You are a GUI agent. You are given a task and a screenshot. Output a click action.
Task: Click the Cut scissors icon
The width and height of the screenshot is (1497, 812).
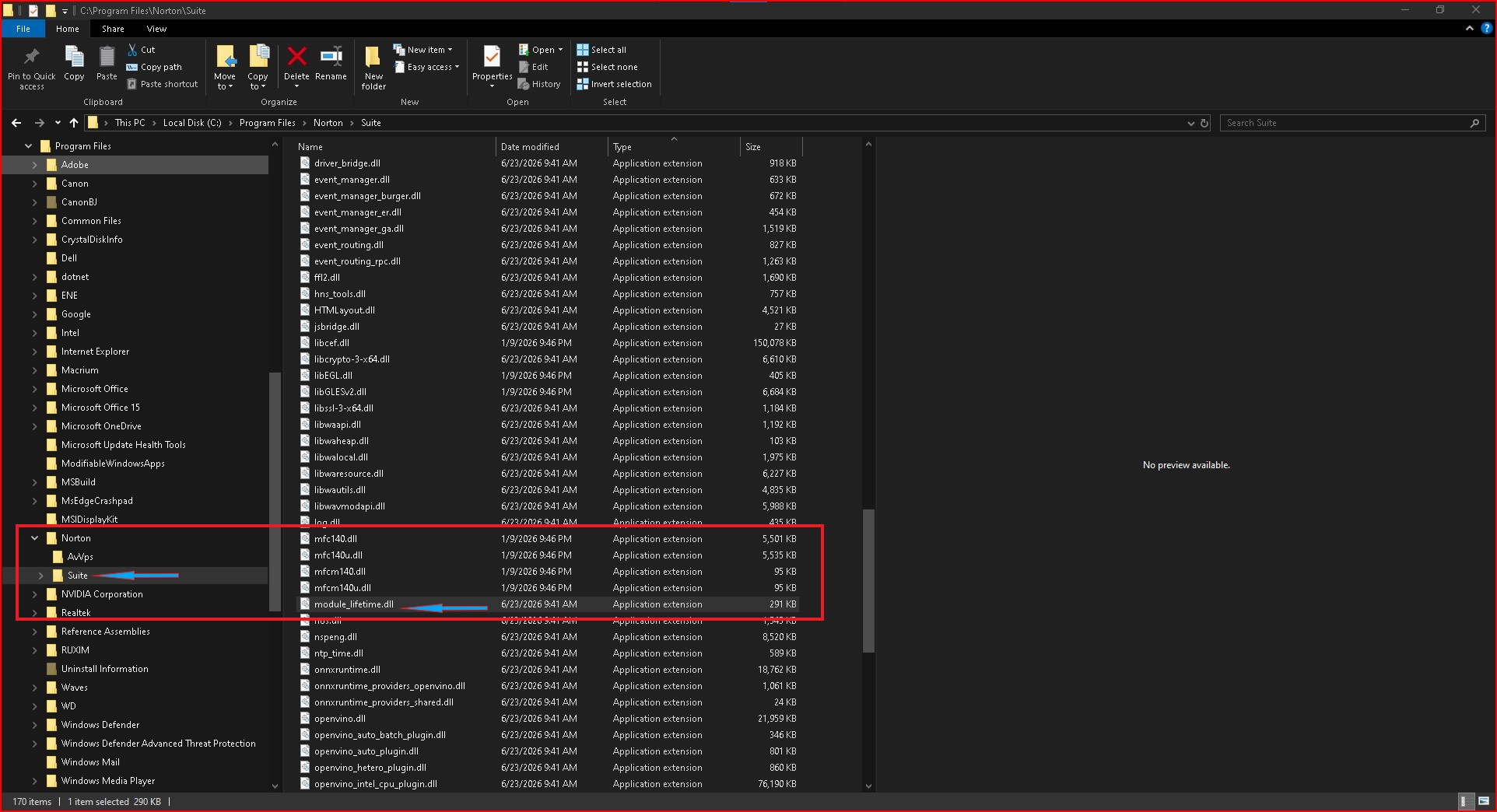coord(132,49)
